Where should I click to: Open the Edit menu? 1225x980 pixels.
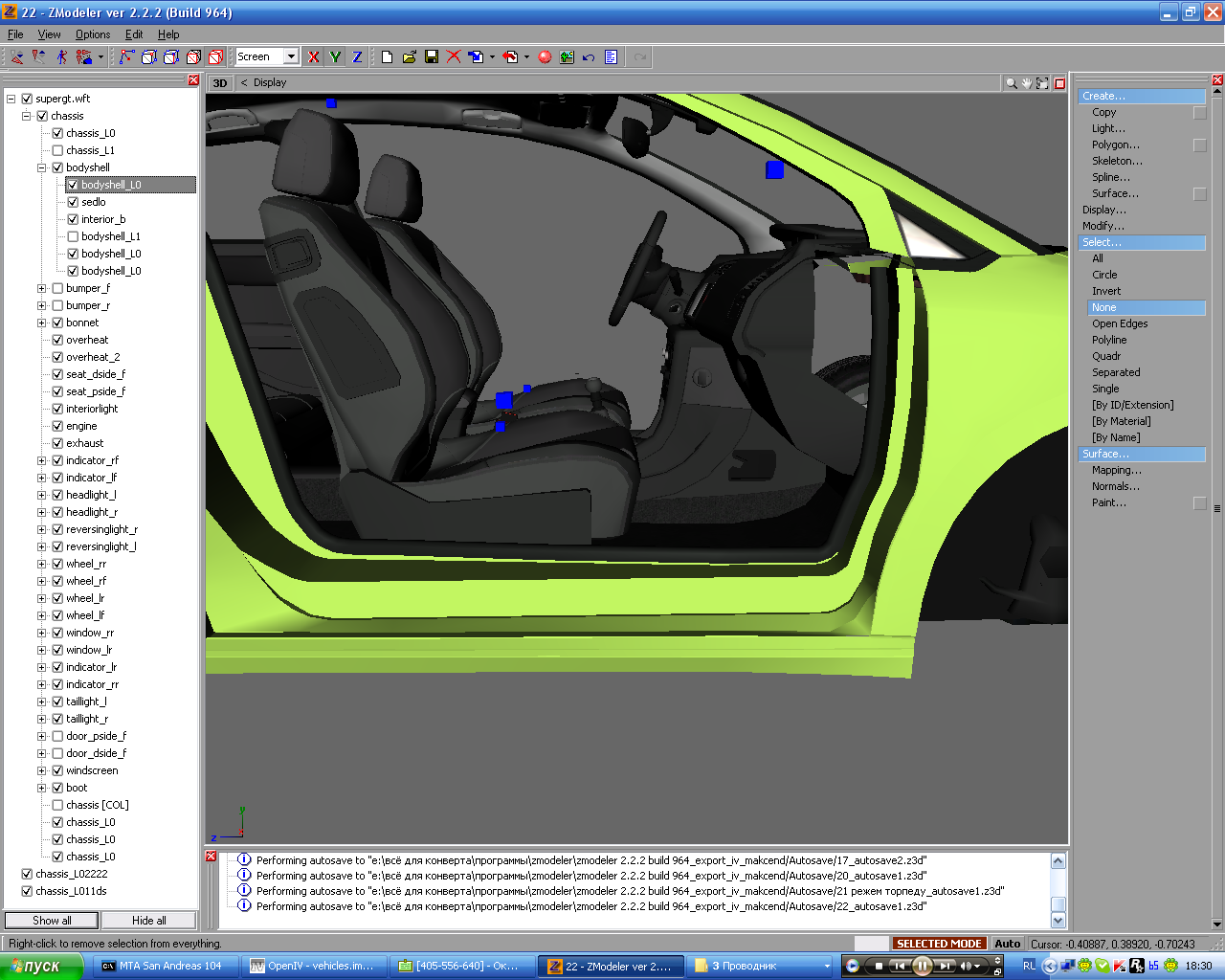[134, 34]
